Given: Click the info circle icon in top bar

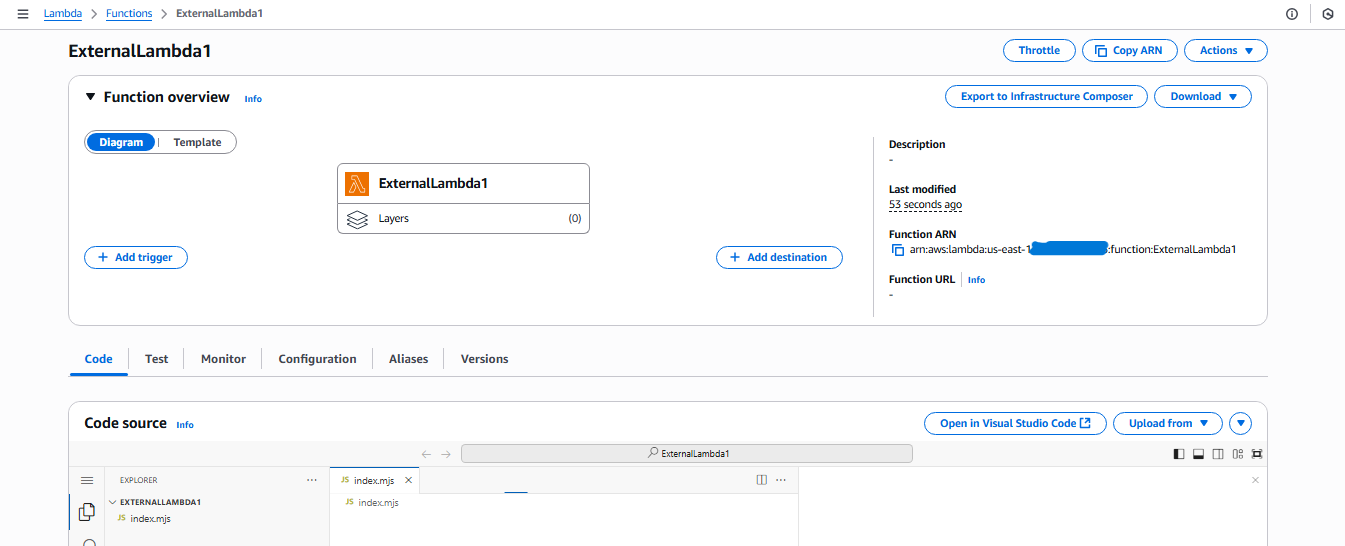Looking at the screenshot, I should (1291, 14).
